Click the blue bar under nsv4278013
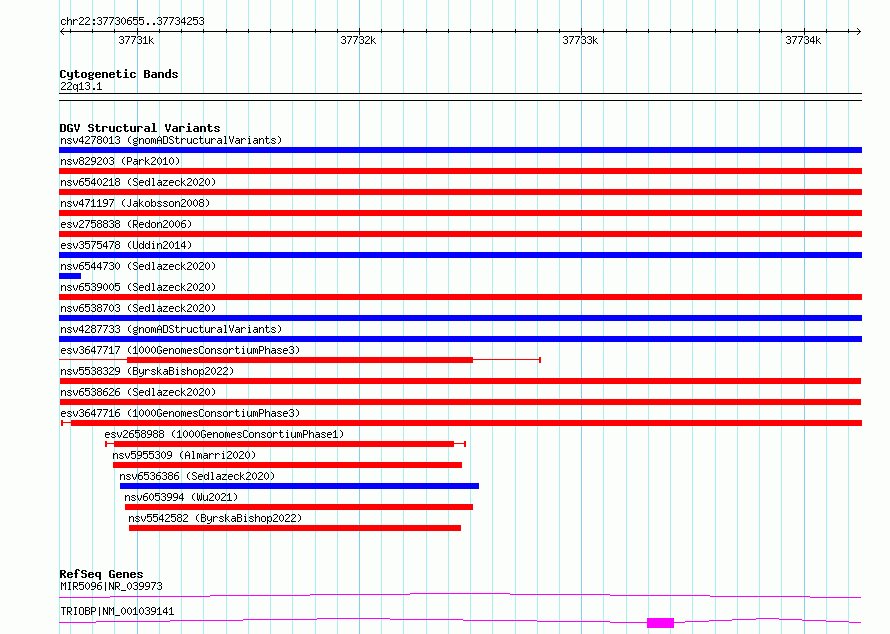The width and height of the screenshot is (890, 634). click(x=460, y=150)
